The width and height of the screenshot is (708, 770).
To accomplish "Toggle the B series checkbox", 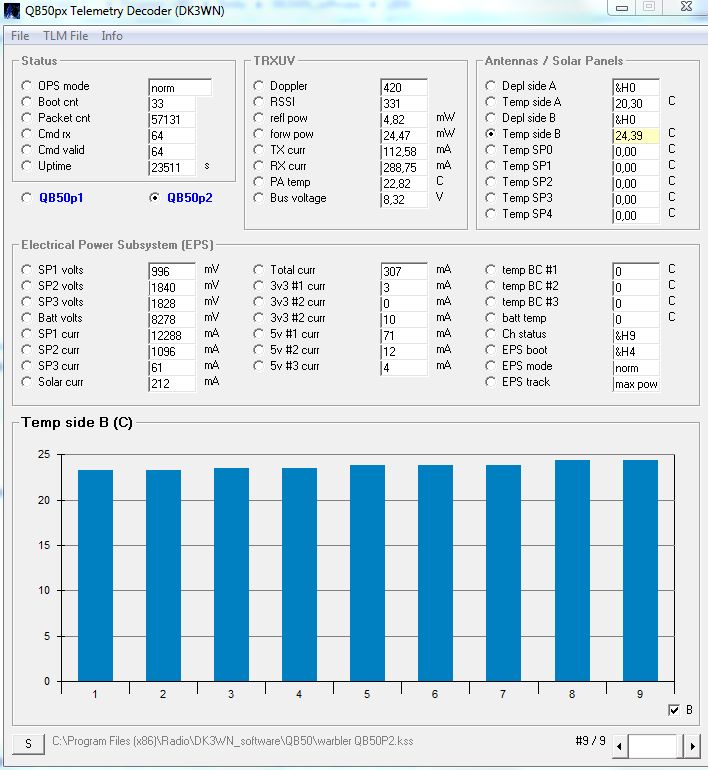I will tap(673, 710).
